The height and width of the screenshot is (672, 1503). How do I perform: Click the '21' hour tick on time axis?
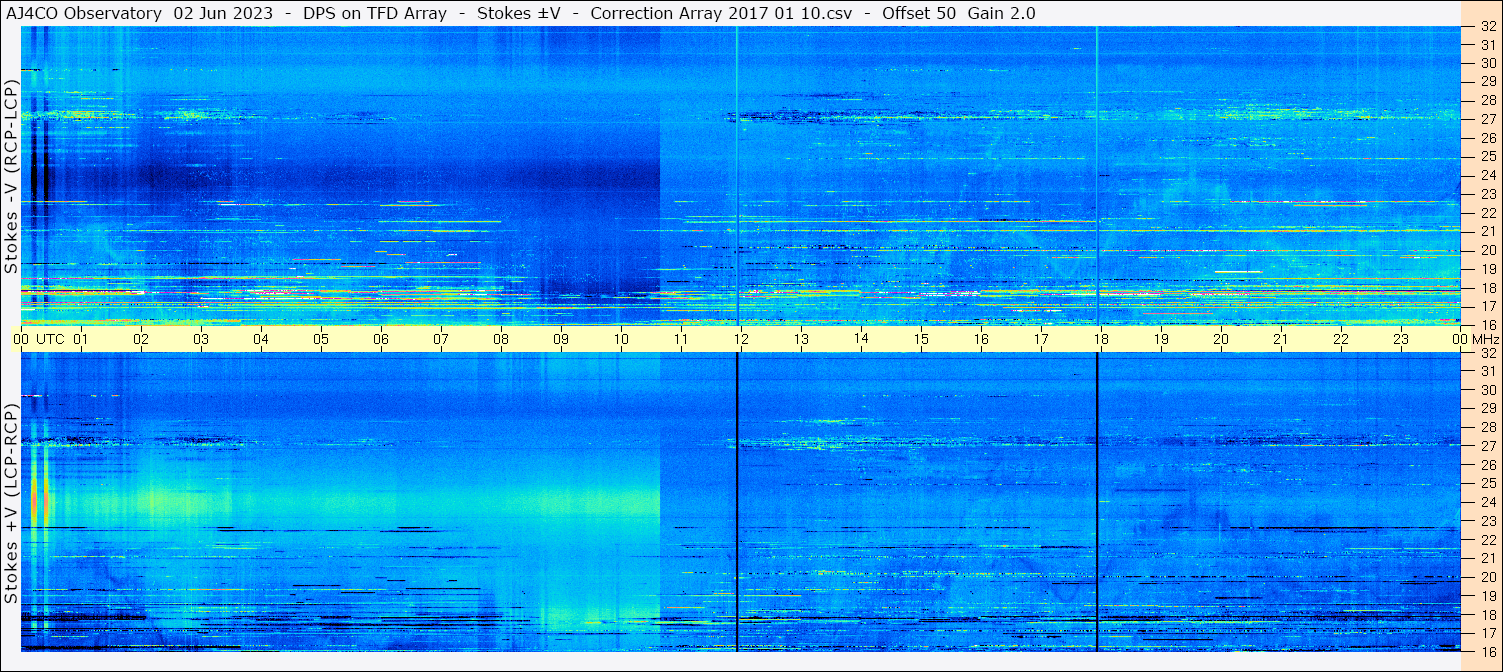click(1281, 339)
